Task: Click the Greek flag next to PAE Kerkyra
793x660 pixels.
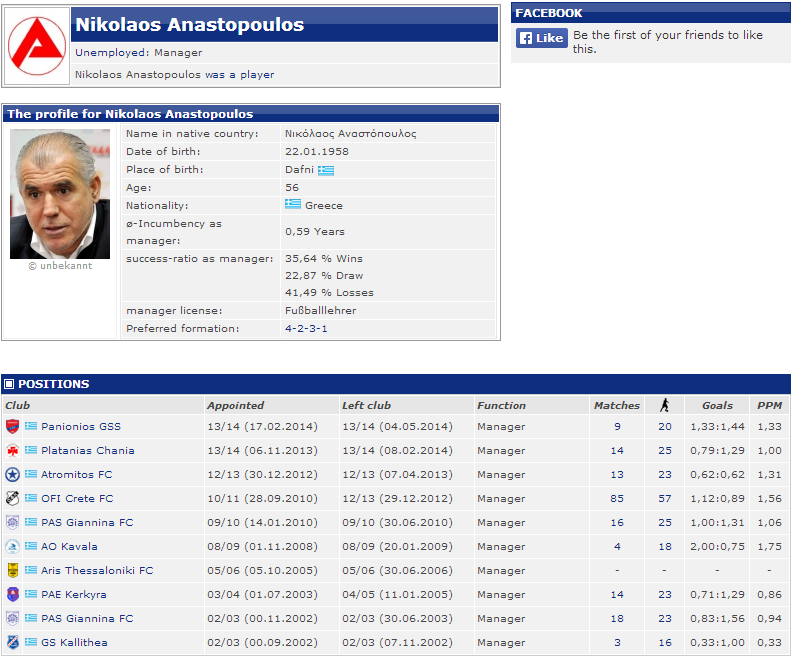Action: point(31,594)
